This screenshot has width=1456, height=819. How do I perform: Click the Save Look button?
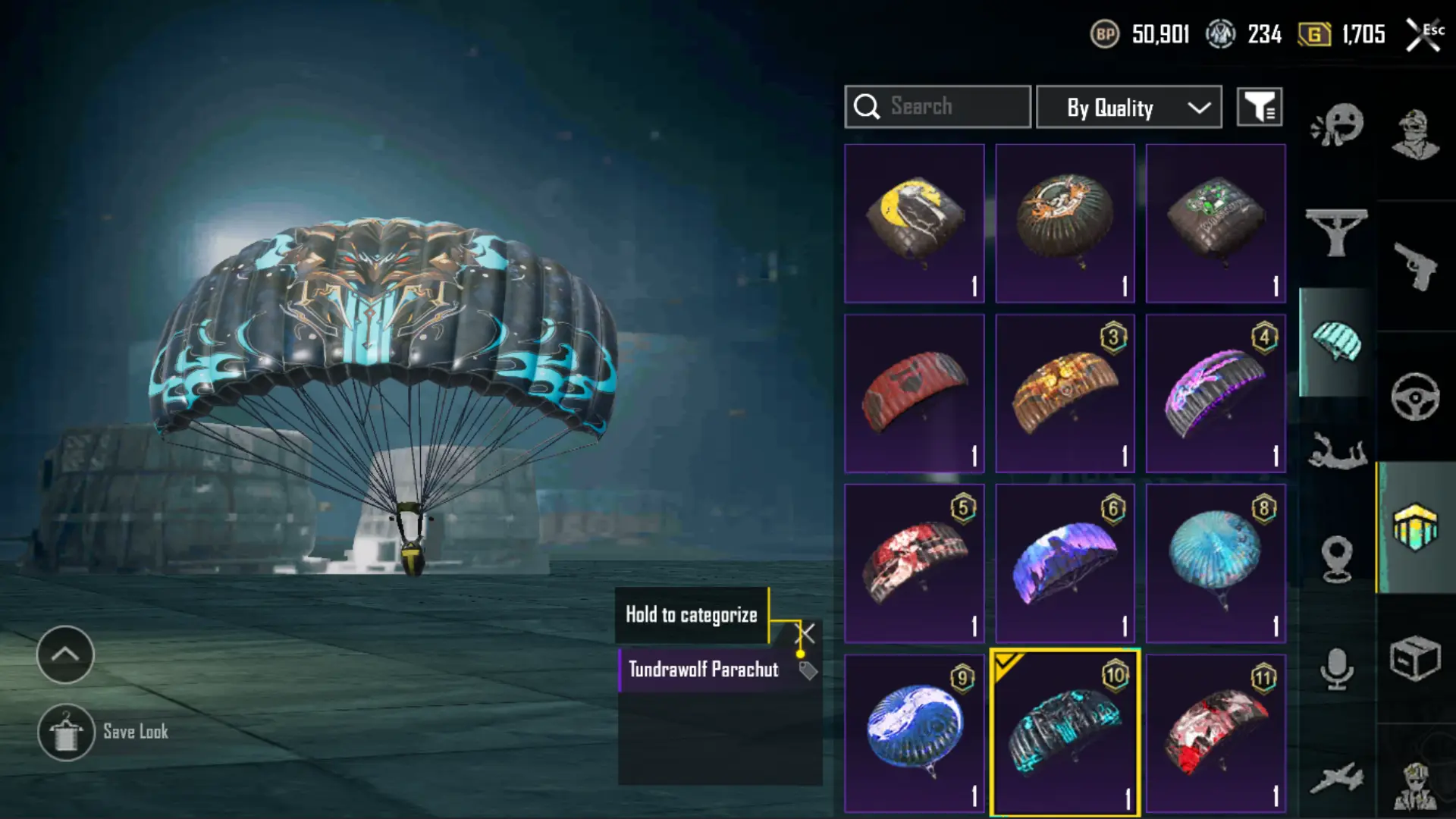(103, 732)
